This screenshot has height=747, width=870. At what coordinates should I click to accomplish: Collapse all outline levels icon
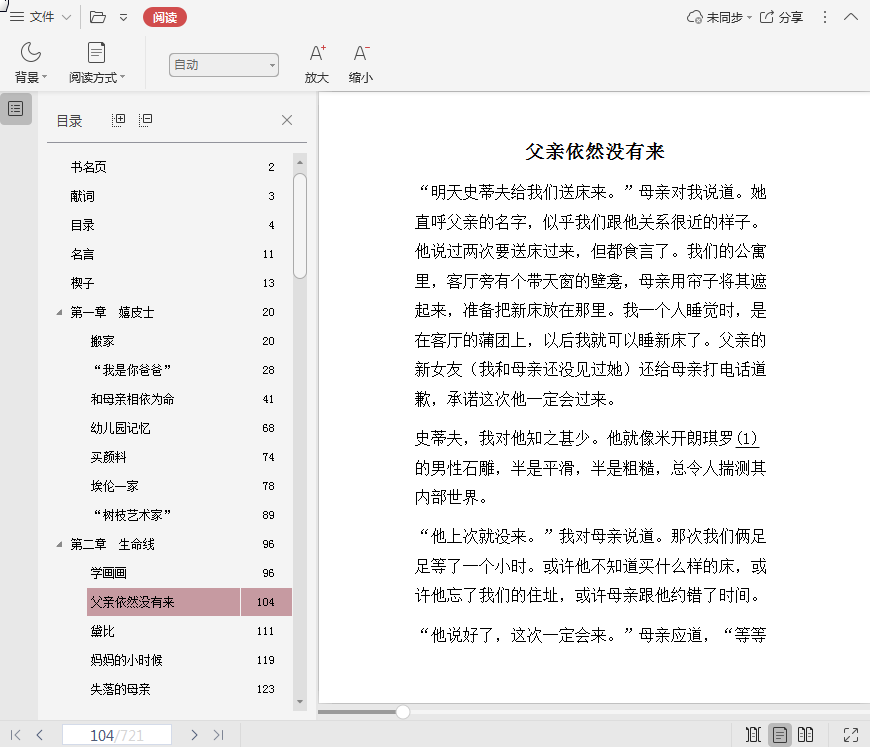click(x=145, y=120)
